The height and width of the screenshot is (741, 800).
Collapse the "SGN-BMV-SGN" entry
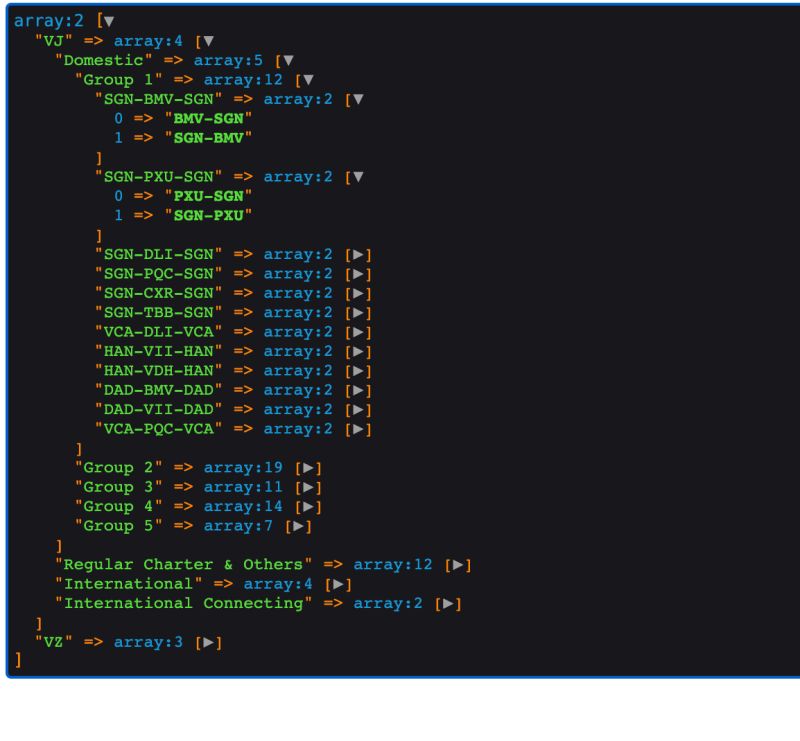[x=358, y=99]
